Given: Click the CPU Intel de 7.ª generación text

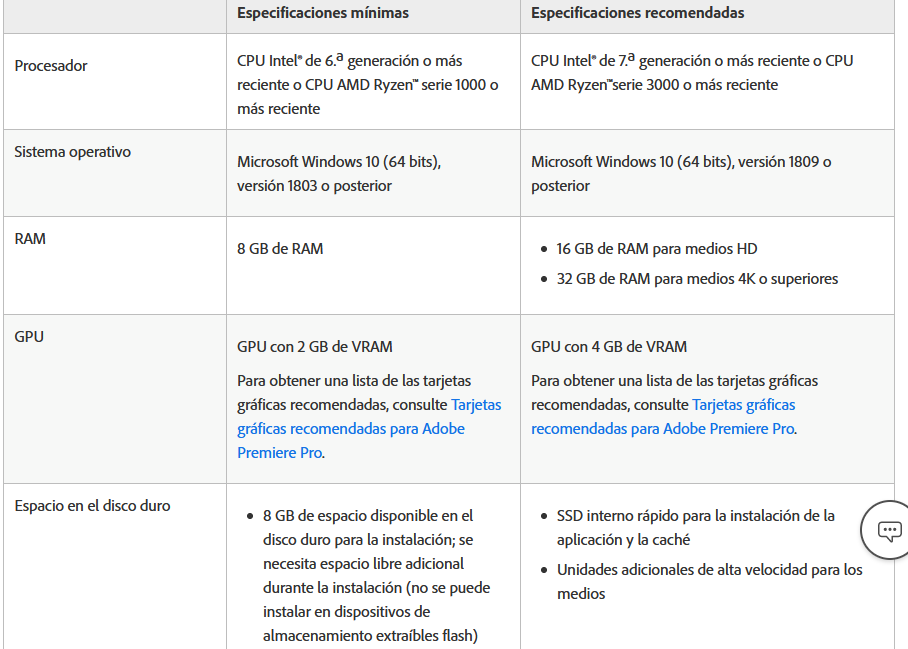Looking at the screenshot, I should tap(691, 73).
